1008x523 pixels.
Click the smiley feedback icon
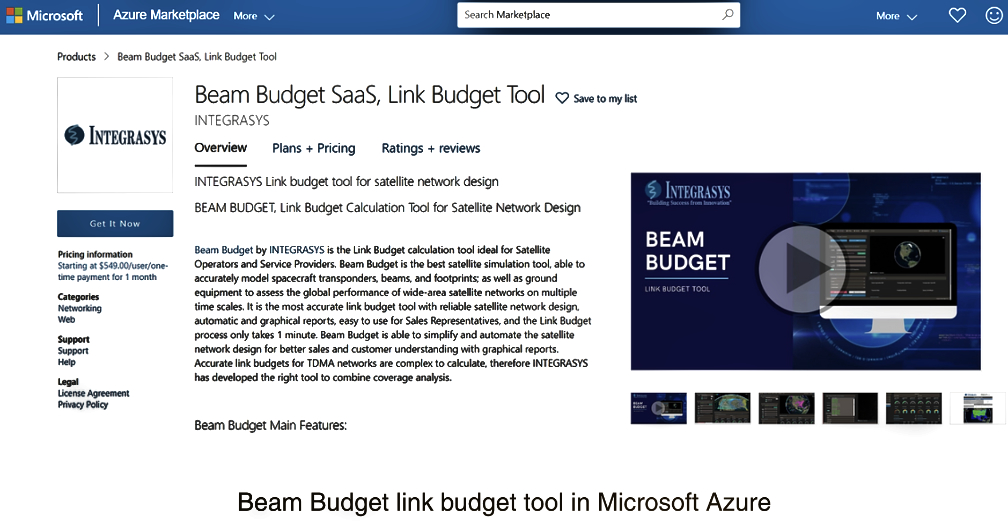click(x=994, y=15)
